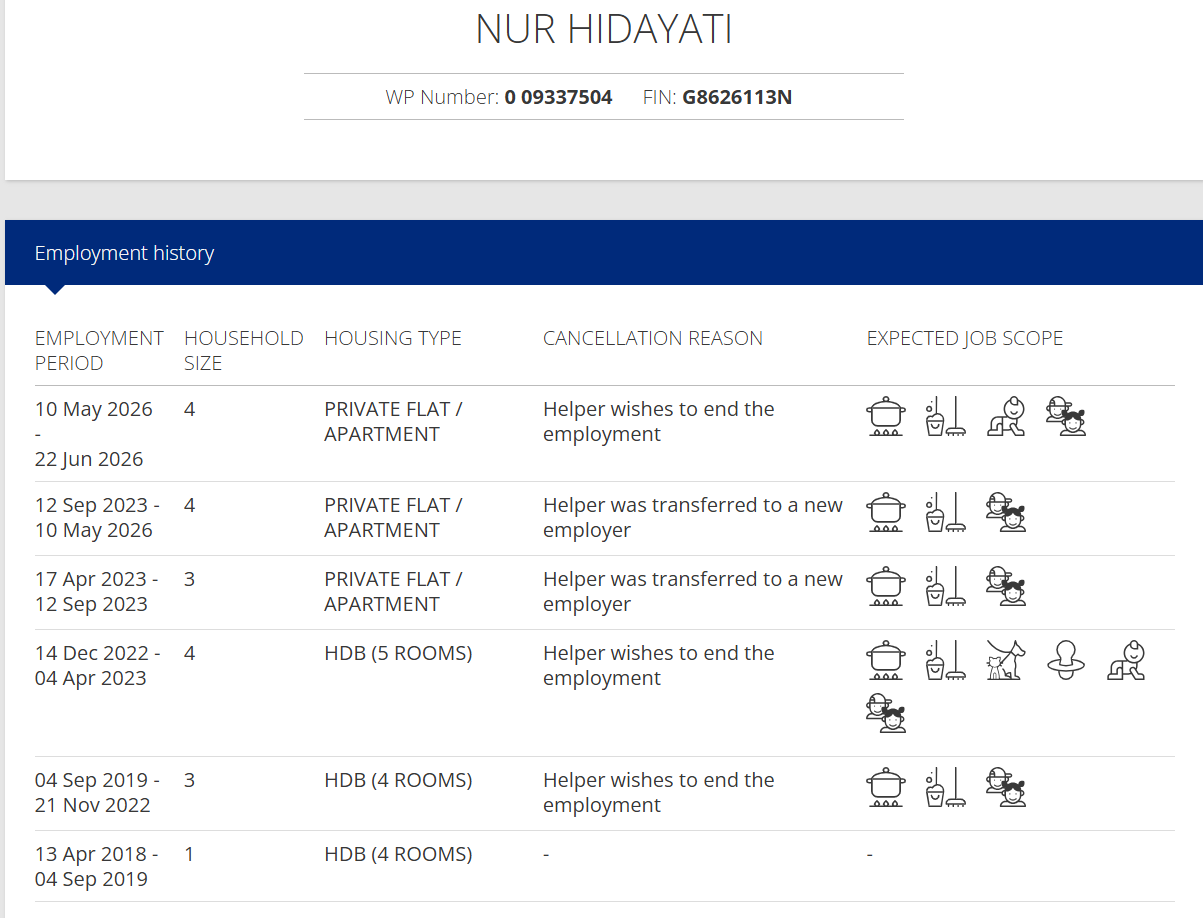Click the period 12 Sep 2023 - 10 May 2026
1203x918 pixels.
click(x=97, y=518)
